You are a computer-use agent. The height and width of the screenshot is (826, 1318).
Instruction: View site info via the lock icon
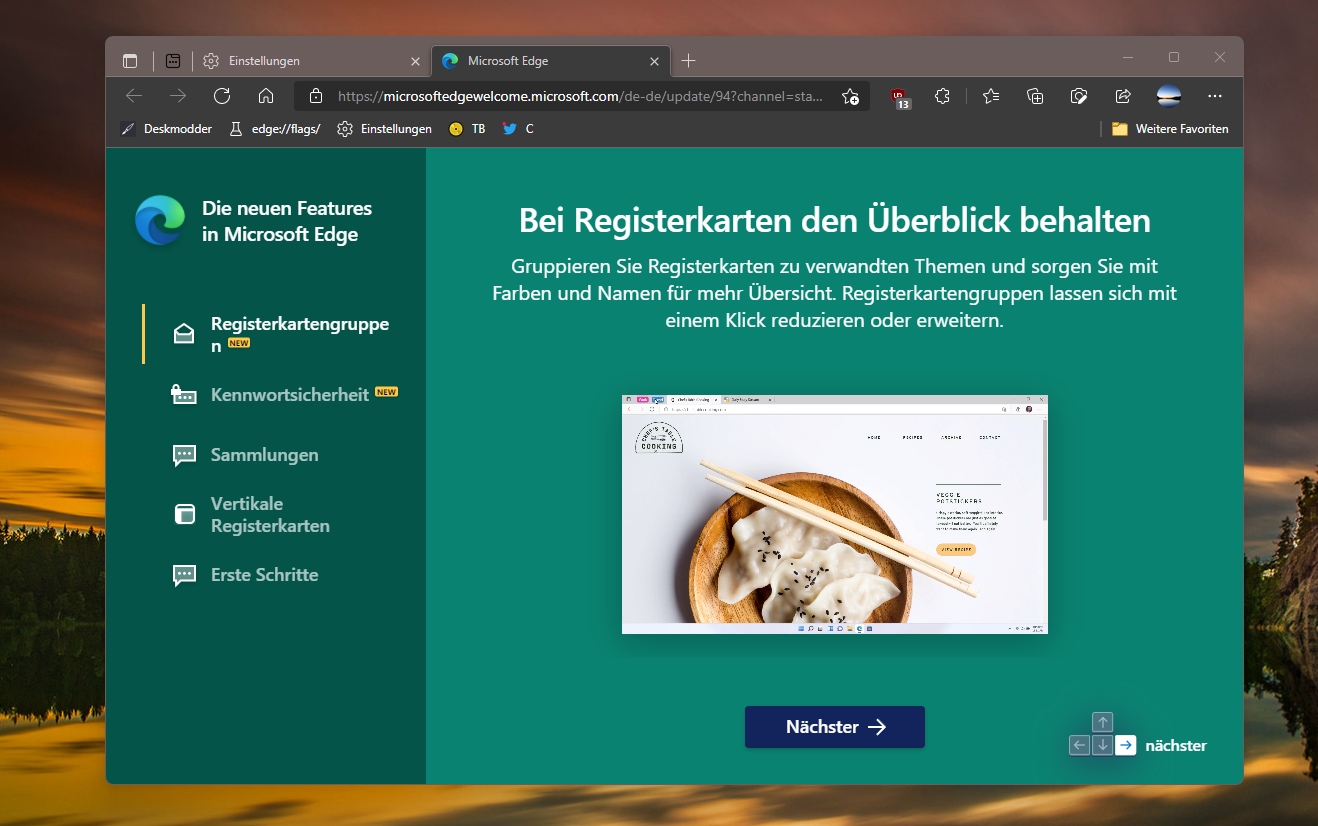click(x=316, y=96)
